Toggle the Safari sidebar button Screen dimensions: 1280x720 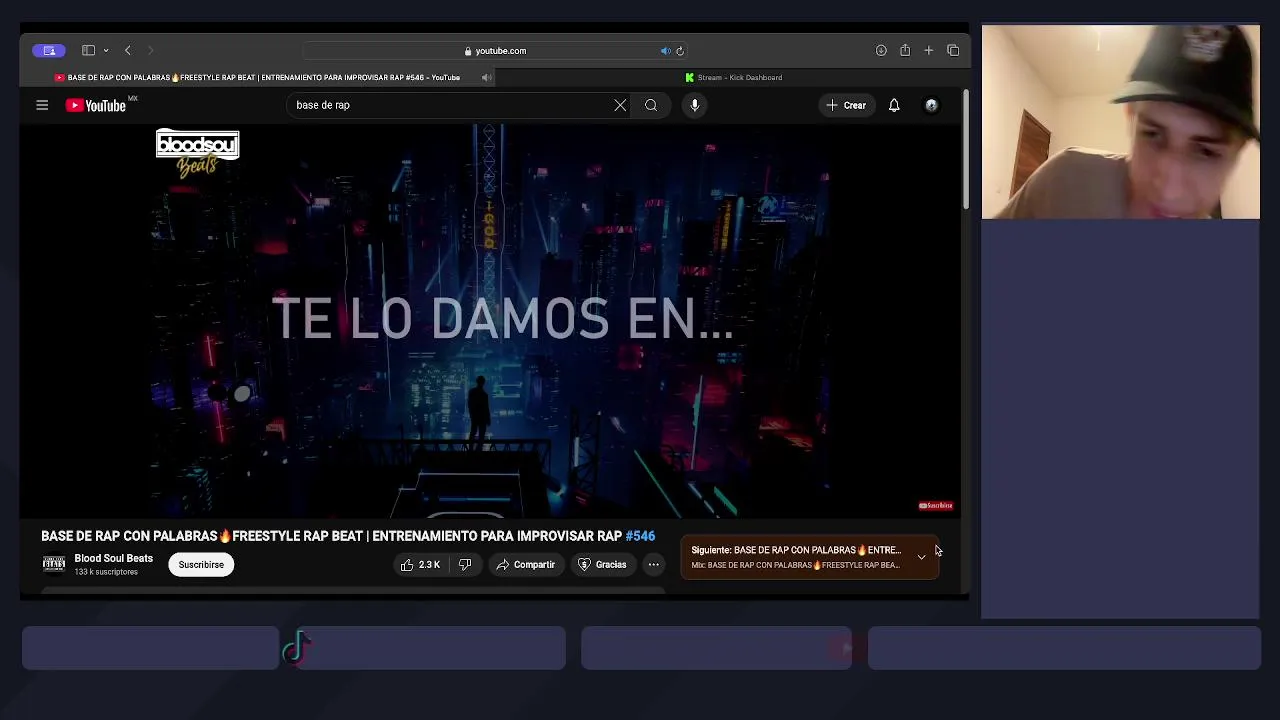point(88,51)
